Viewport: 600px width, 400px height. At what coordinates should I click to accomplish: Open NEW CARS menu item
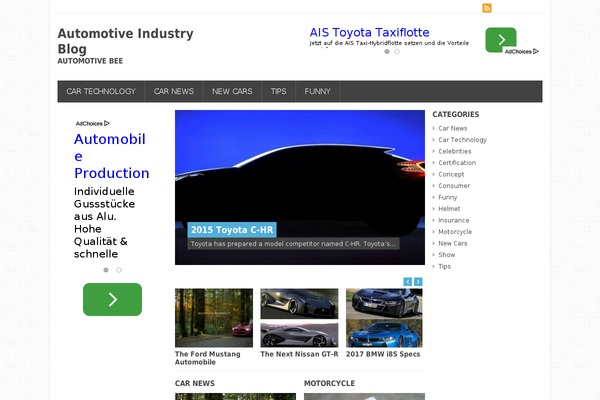pyautogui.click(x=232, y=91)
